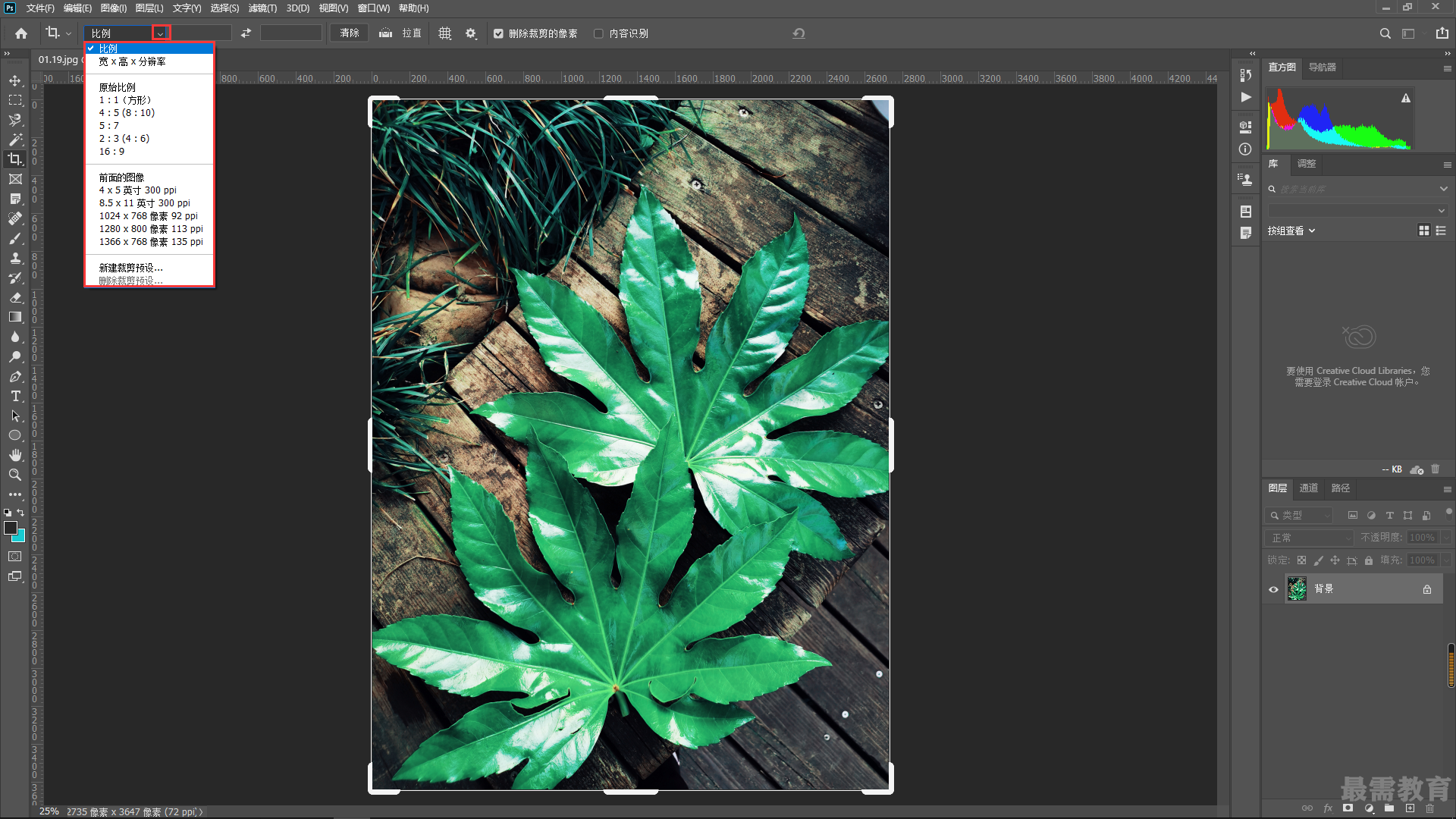This screenshot has height=819, width=1456.
Task: Select the Brush tool
Action: click(x=15, y=238)
